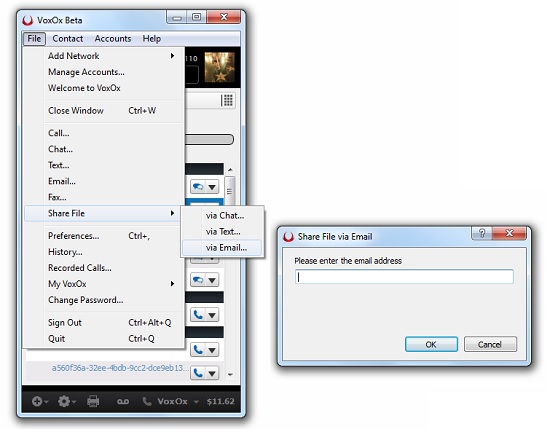Image resolution: width=550 pixels, height=429 pixels.
Task: Choose Close Window in File menu
Action: pyautogui.click(x=104, y=110)
